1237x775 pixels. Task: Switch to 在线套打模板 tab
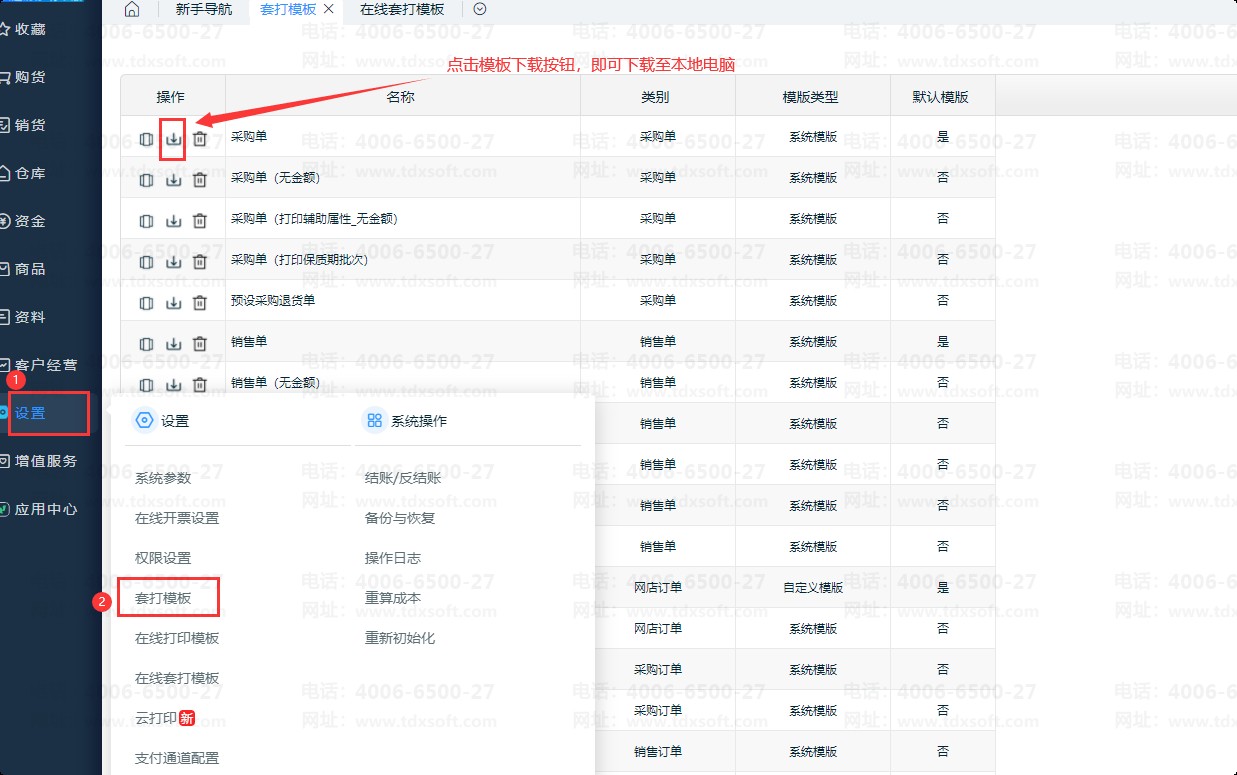pyautogui.click(x=402, y=9)
